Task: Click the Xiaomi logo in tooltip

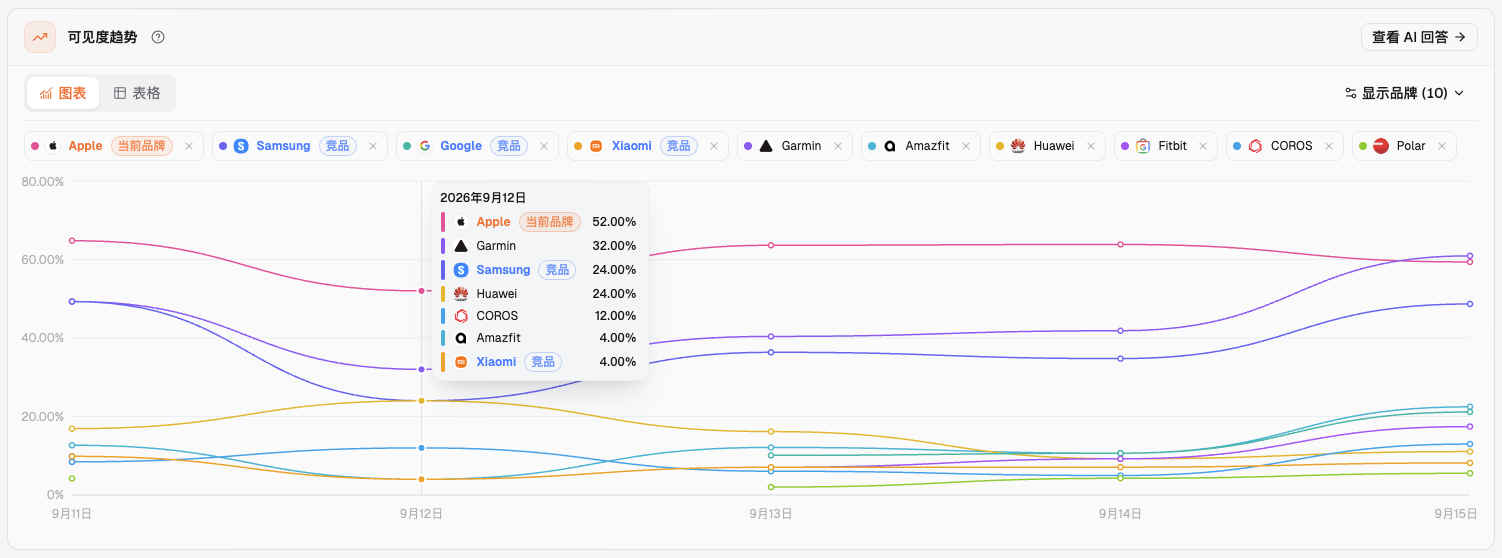Action: pyautogui.click(x=461, y=362)
